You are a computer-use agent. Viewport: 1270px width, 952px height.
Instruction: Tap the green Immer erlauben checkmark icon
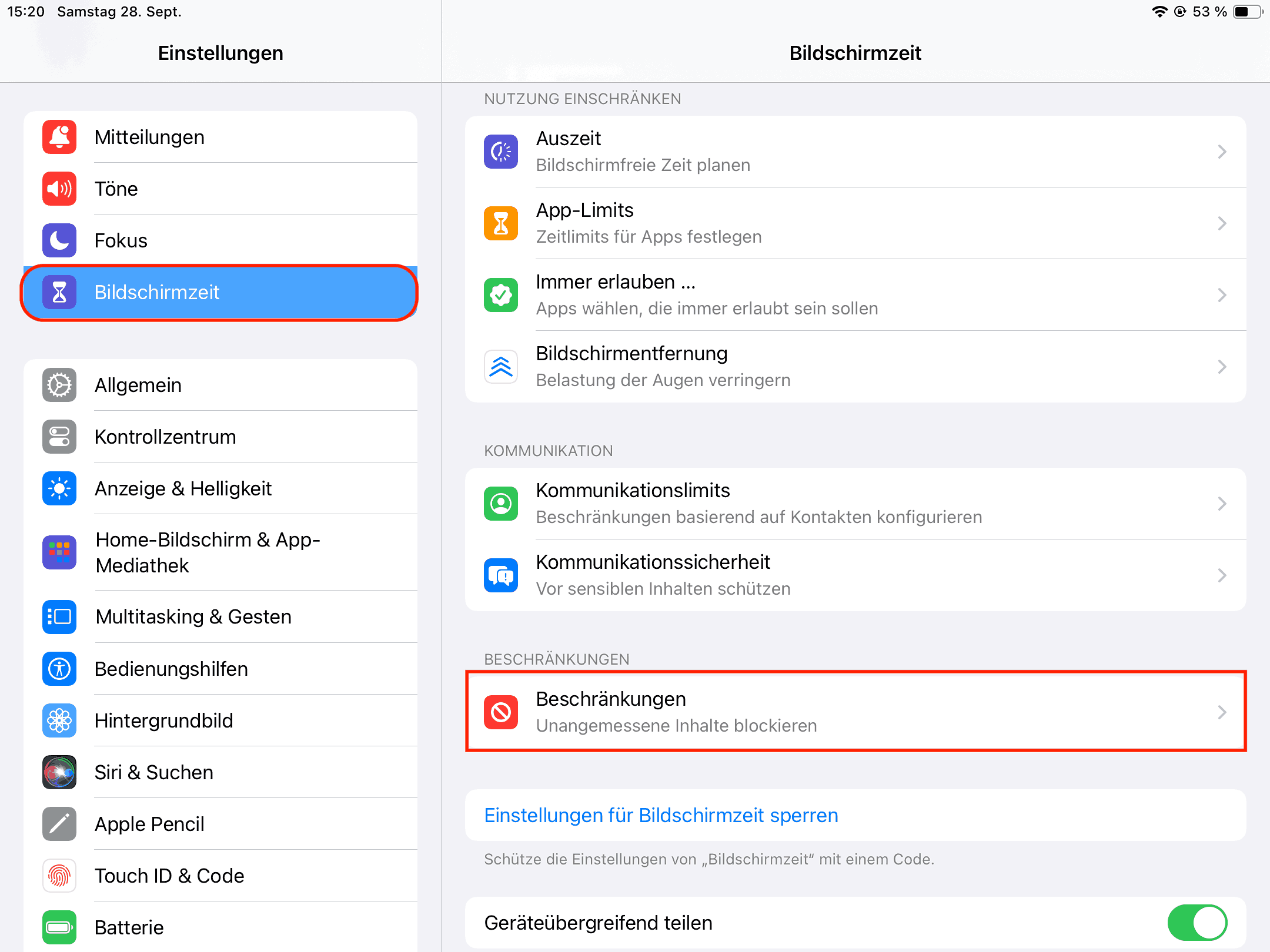pyautogui.click(x=501, y=295)
